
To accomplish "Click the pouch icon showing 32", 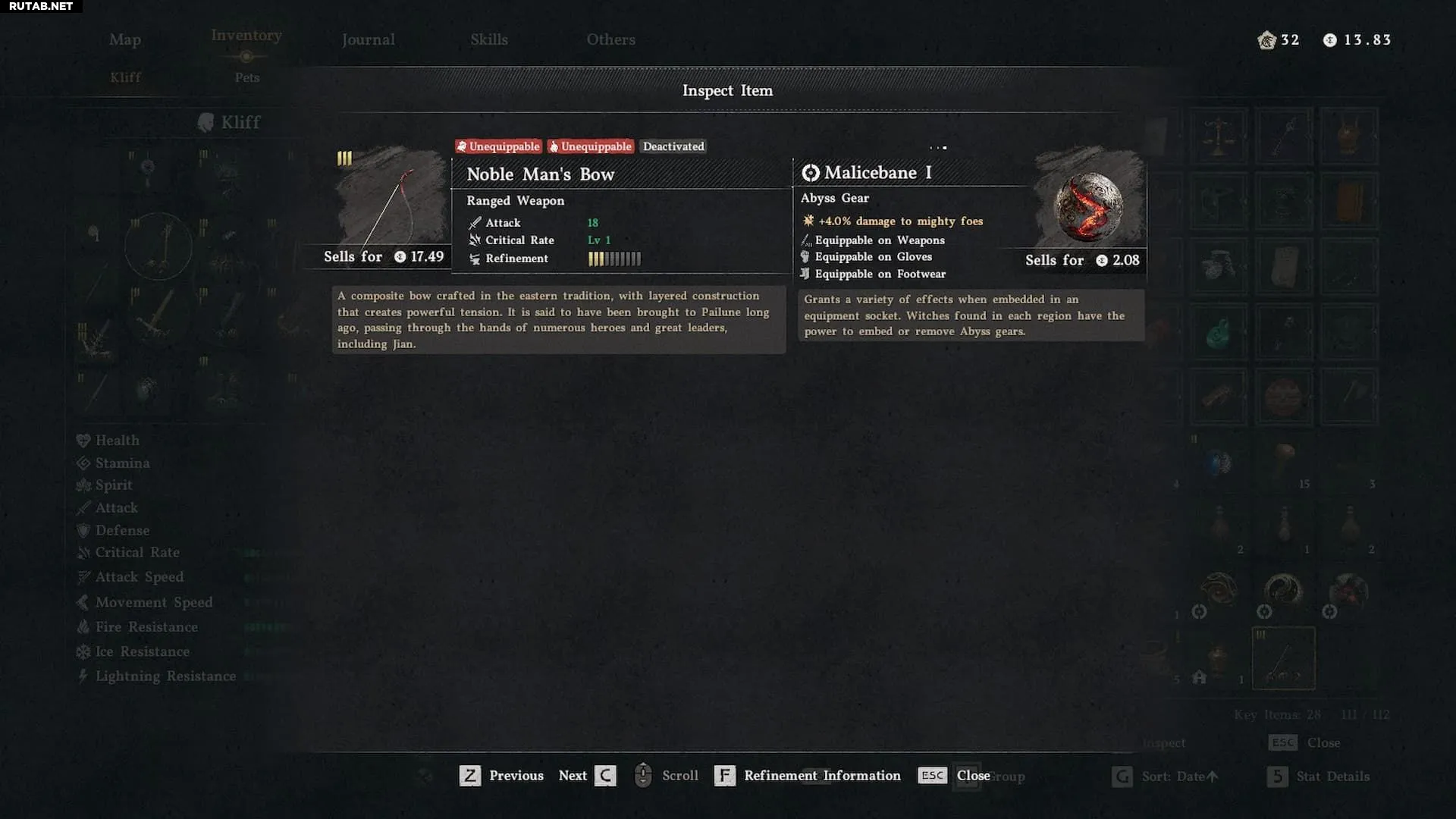I will (1266, 40).
